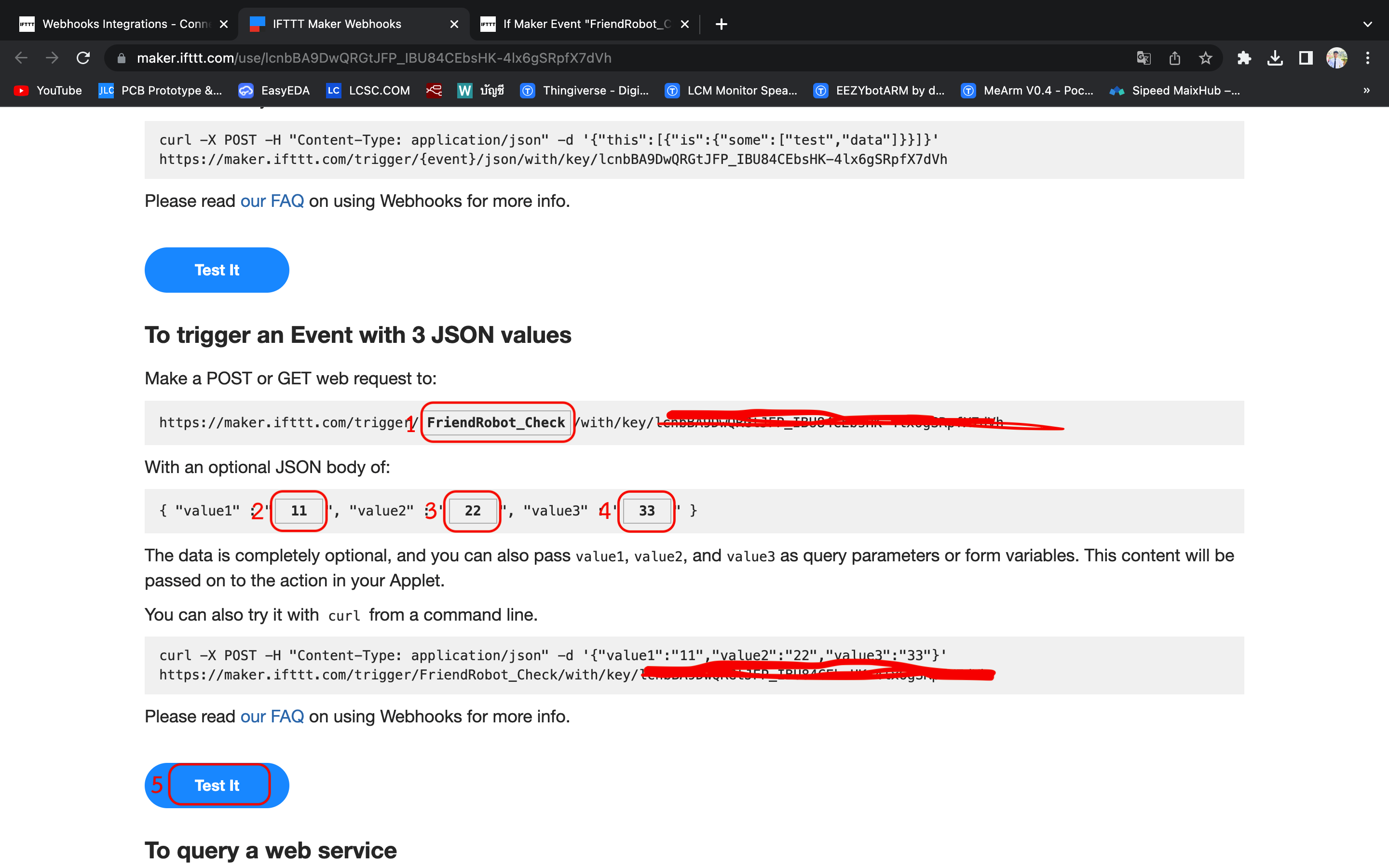View site info lock icon
This screenshot has height=868, width=1389.
tap(121, 58)
